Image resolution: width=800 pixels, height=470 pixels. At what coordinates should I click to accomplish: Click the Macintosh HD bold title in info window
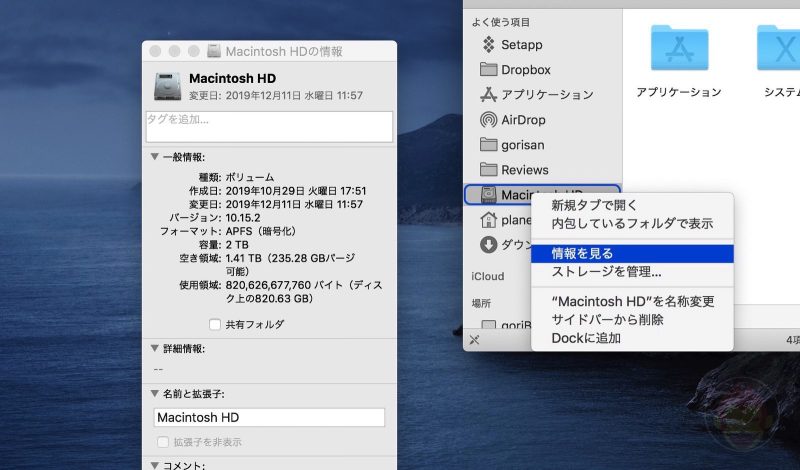[232, 78]
